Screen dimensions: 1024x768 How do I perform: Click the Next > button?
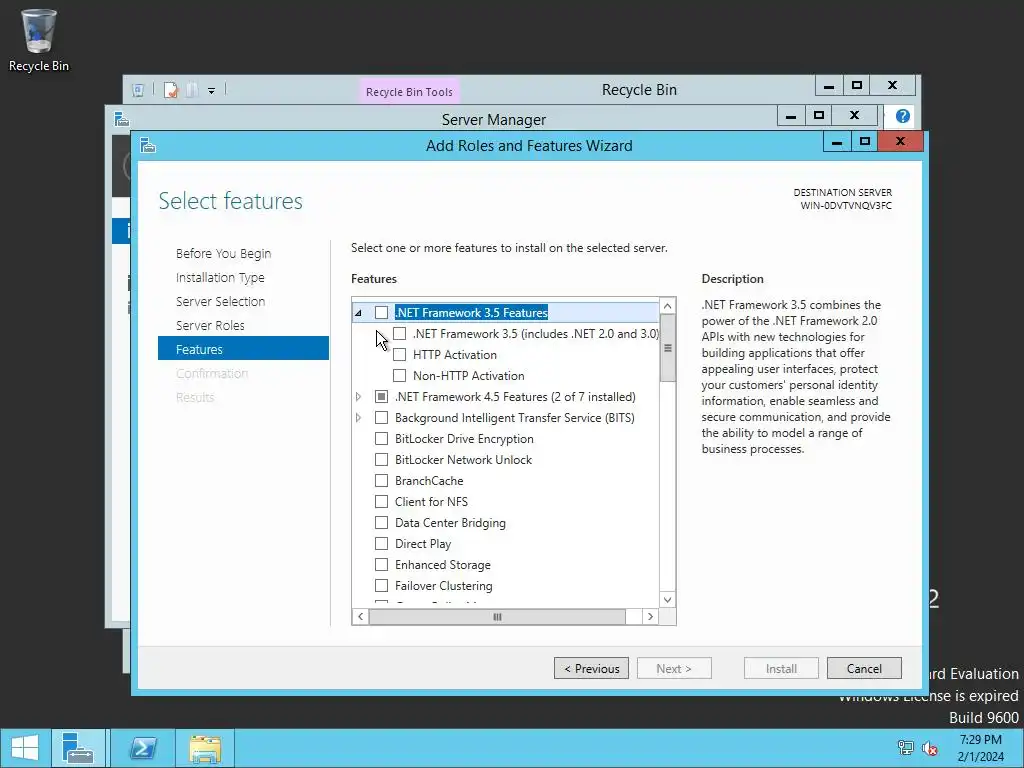674,669
